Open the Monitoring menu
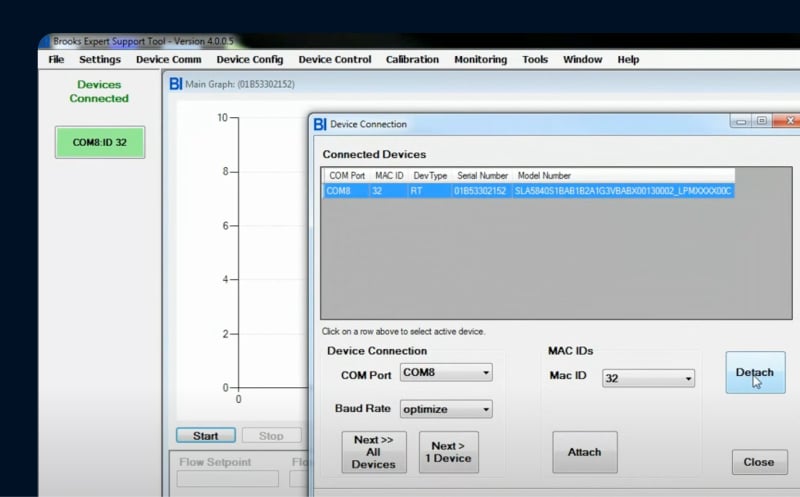 pyautogui.click(x=480, y=59)
